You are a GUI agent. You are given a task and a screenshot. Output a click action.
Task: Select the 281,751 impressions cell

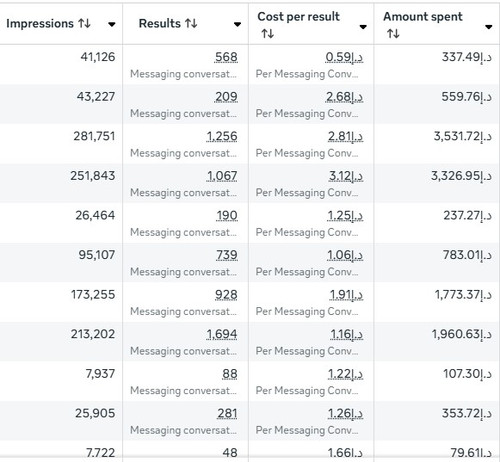point(61,144)
